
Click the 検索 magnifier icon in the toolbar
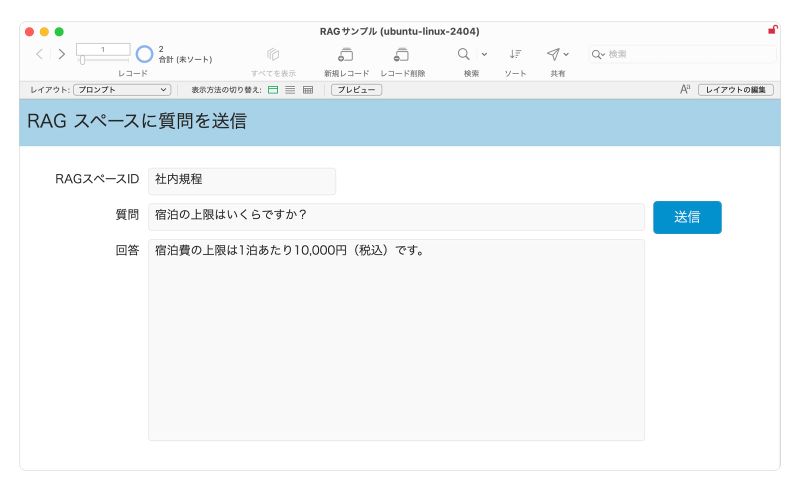[x=464, y=54]
